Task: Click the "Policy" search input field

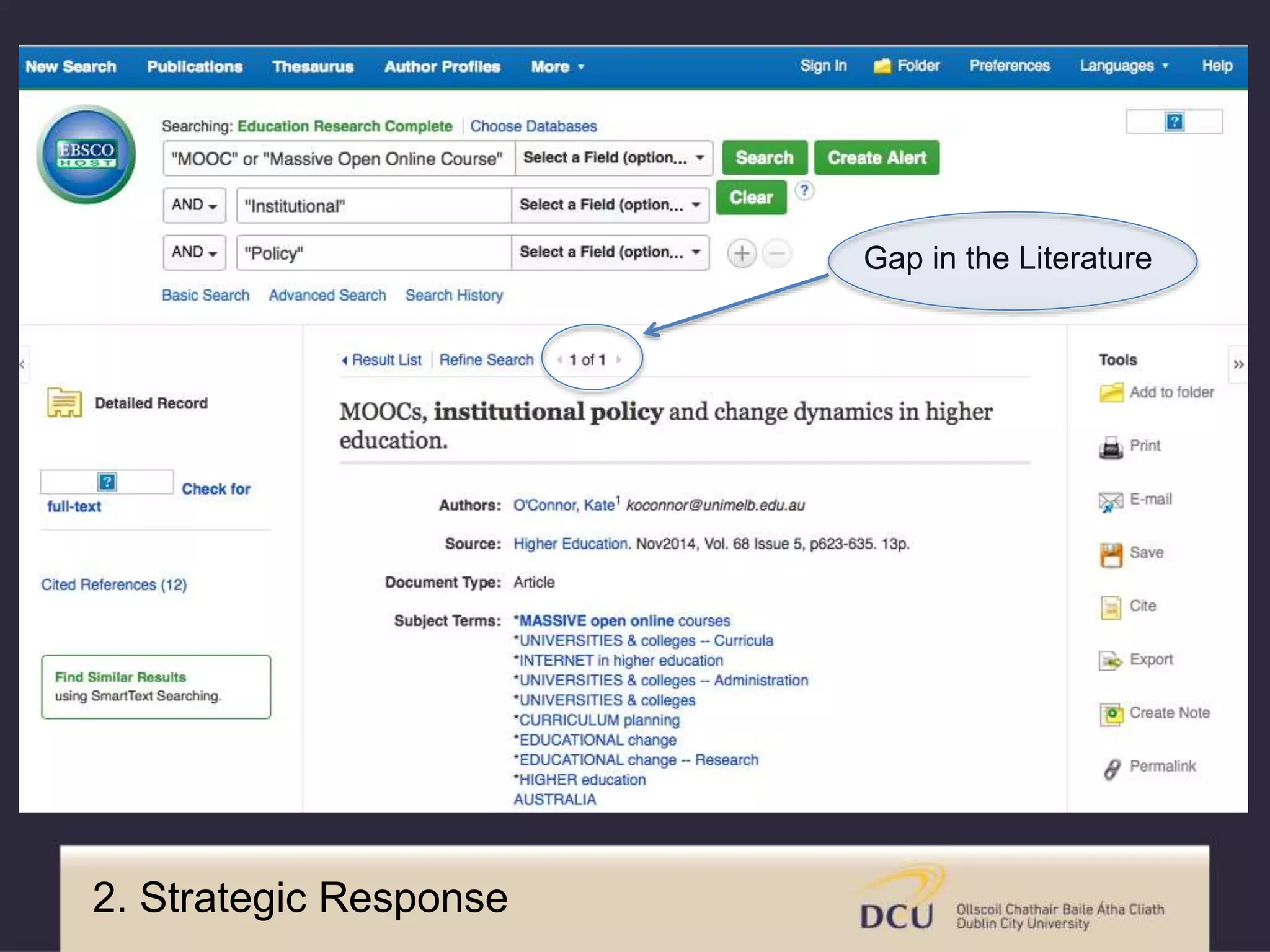Action: coord(374,252)
